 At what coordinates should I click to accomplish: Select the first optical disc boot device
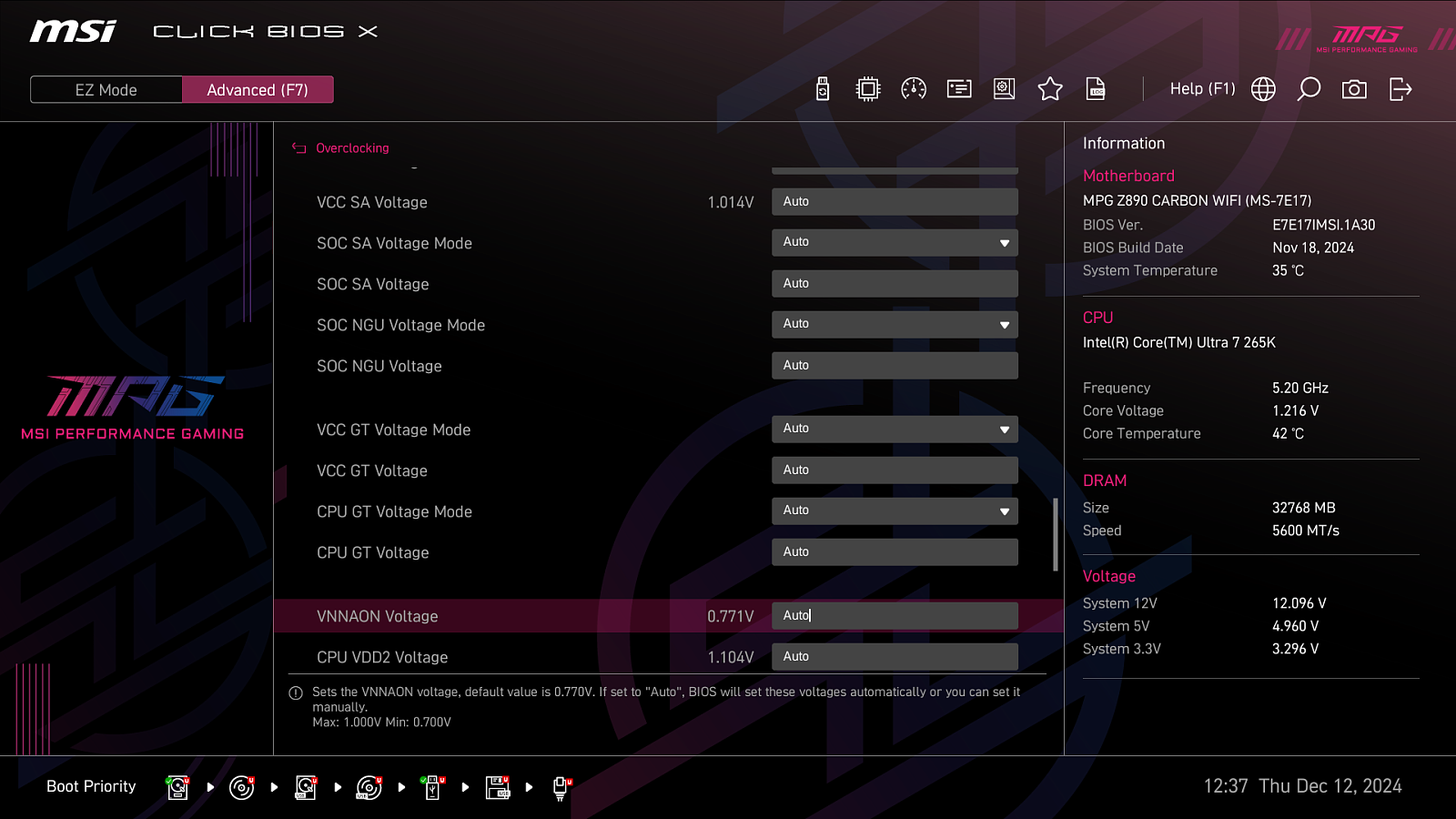(242, 787)
